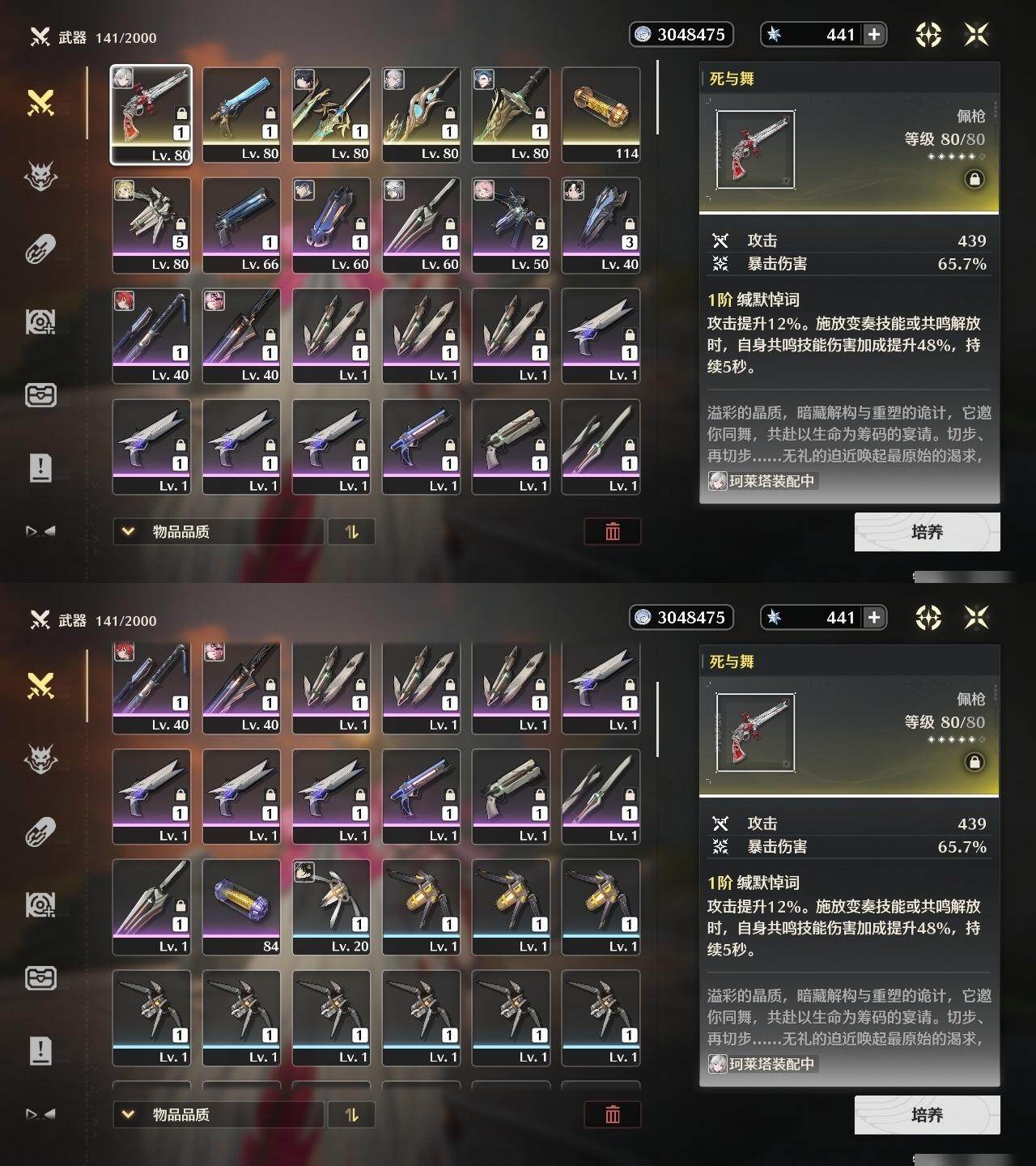Click the 培养 button in bottom panel

pos(928,1115)
